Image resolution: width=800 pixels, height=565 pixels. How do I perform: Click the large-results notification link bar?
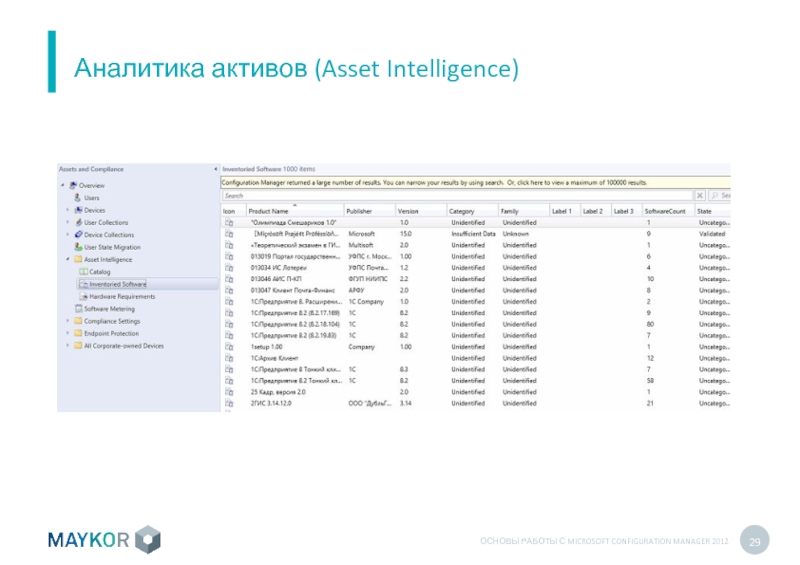(x=476, y=182)
